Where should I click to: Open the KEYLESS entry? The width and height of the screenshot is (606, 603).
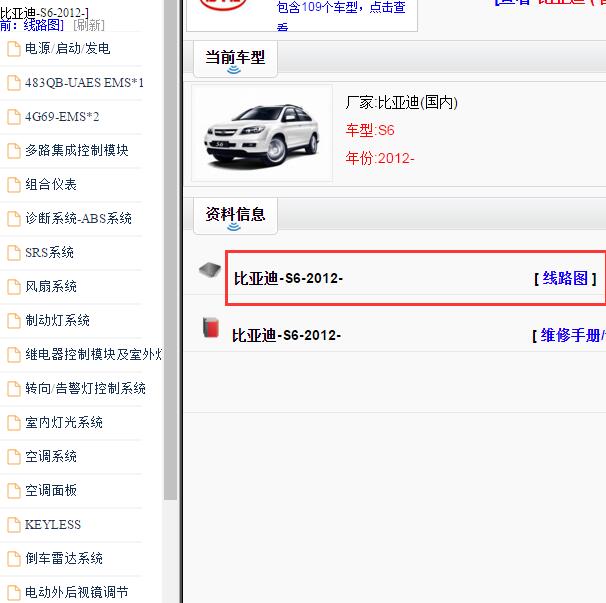pos(53,525)
